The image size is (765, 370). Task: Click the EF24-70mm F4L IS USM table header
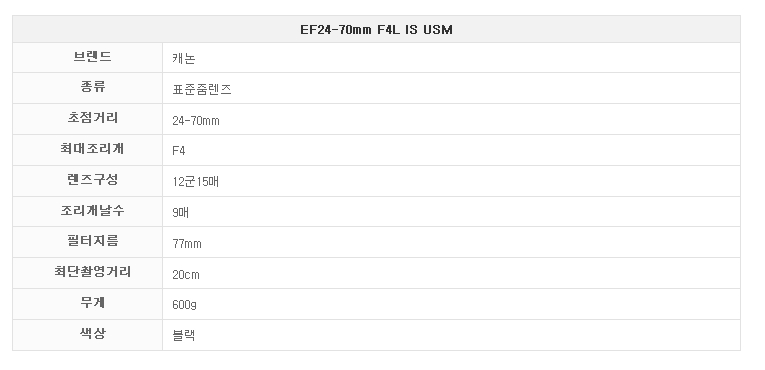pyautogui.click(x=376, y=29)
